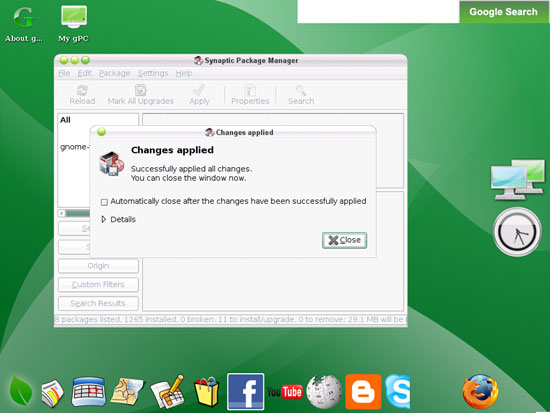Open the news icon in dock

53,393
